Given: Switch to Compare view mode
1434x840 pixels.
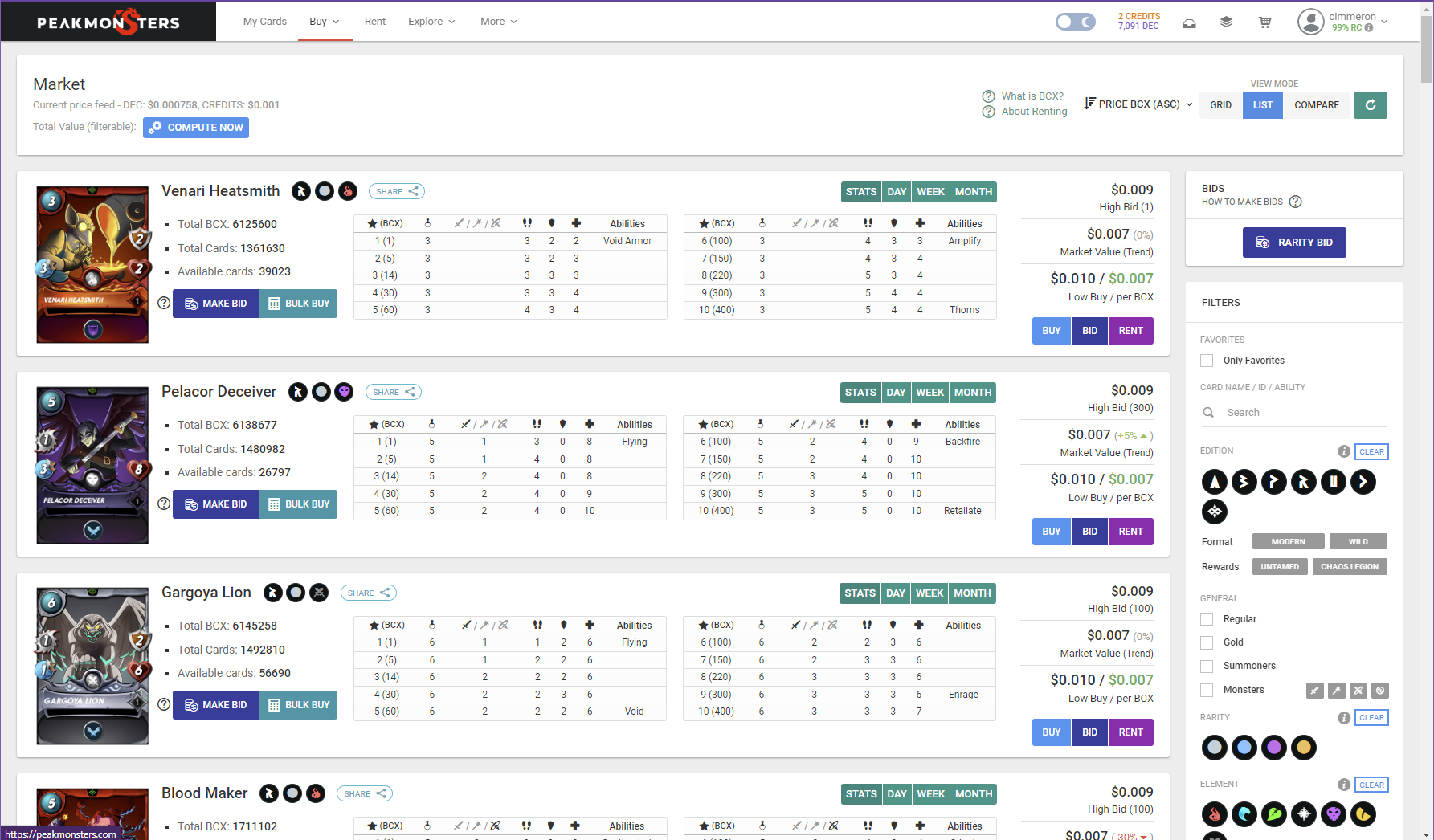Looking at the screenshot, I should pyautogui.click(x=1317, y=105).
